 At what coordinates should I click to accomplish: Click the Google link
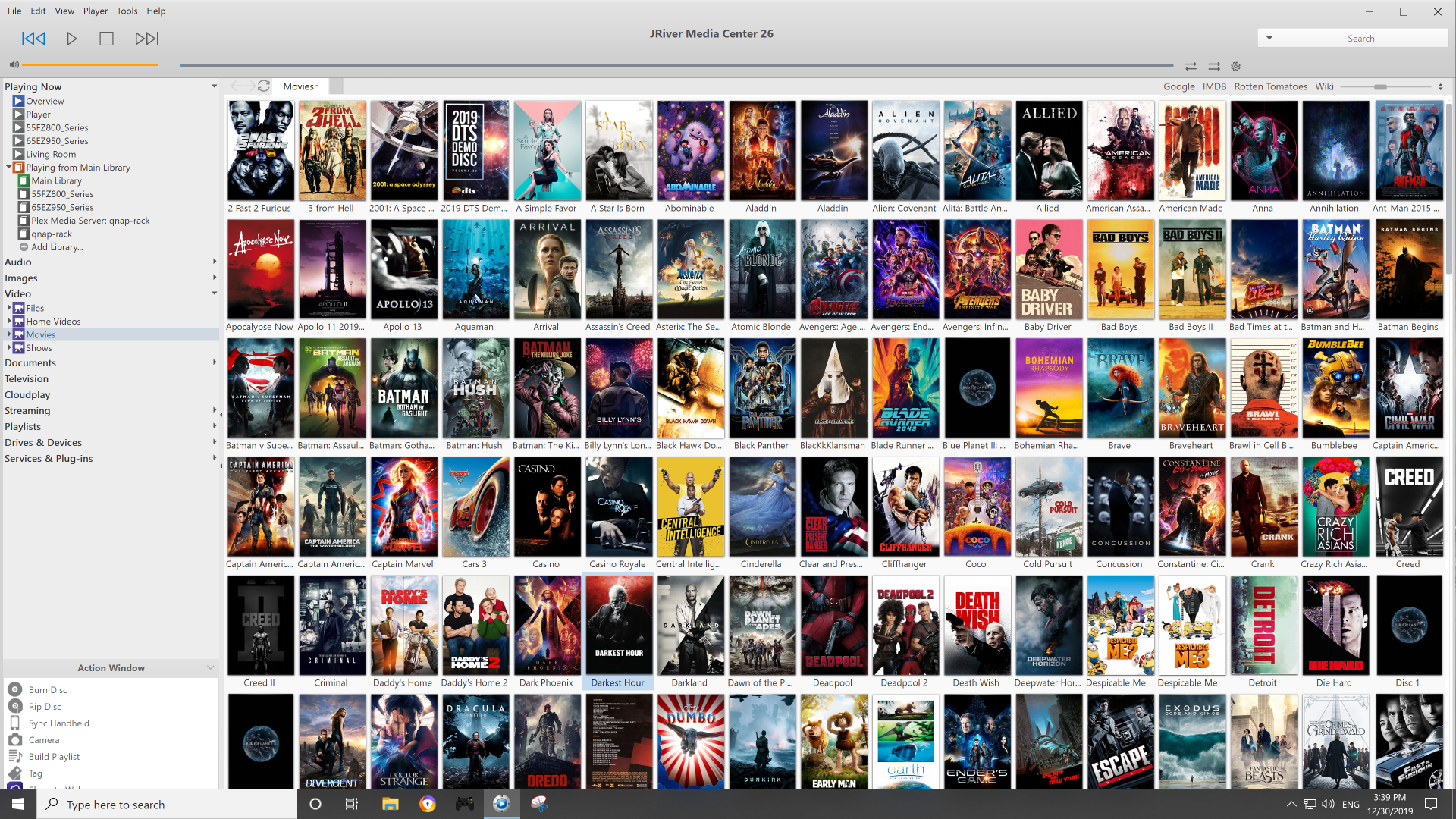pyautogui.click(x=1178, y=86)
